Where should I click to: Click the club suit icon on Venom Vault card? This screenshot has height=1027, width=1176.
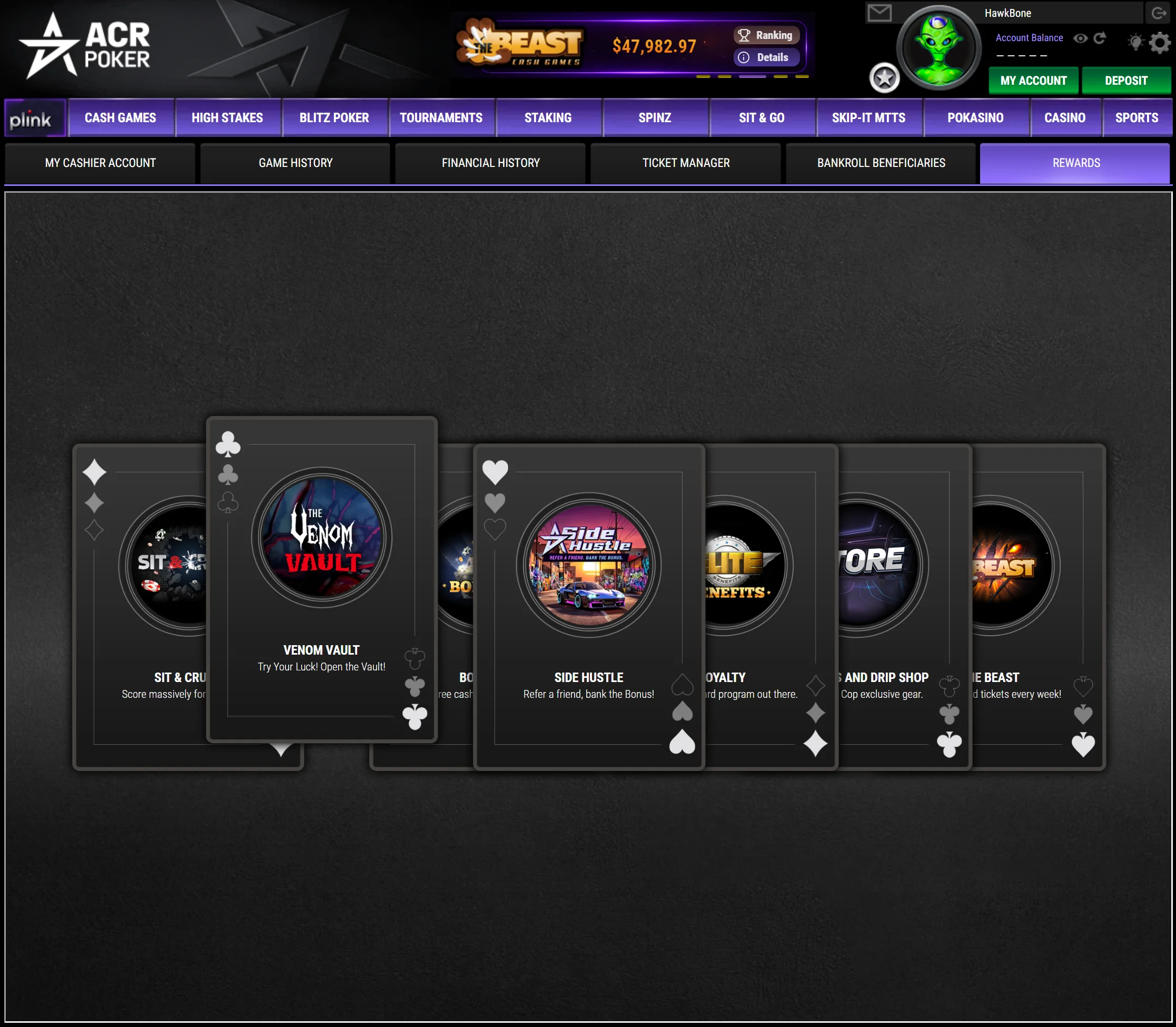click(228, 444)
